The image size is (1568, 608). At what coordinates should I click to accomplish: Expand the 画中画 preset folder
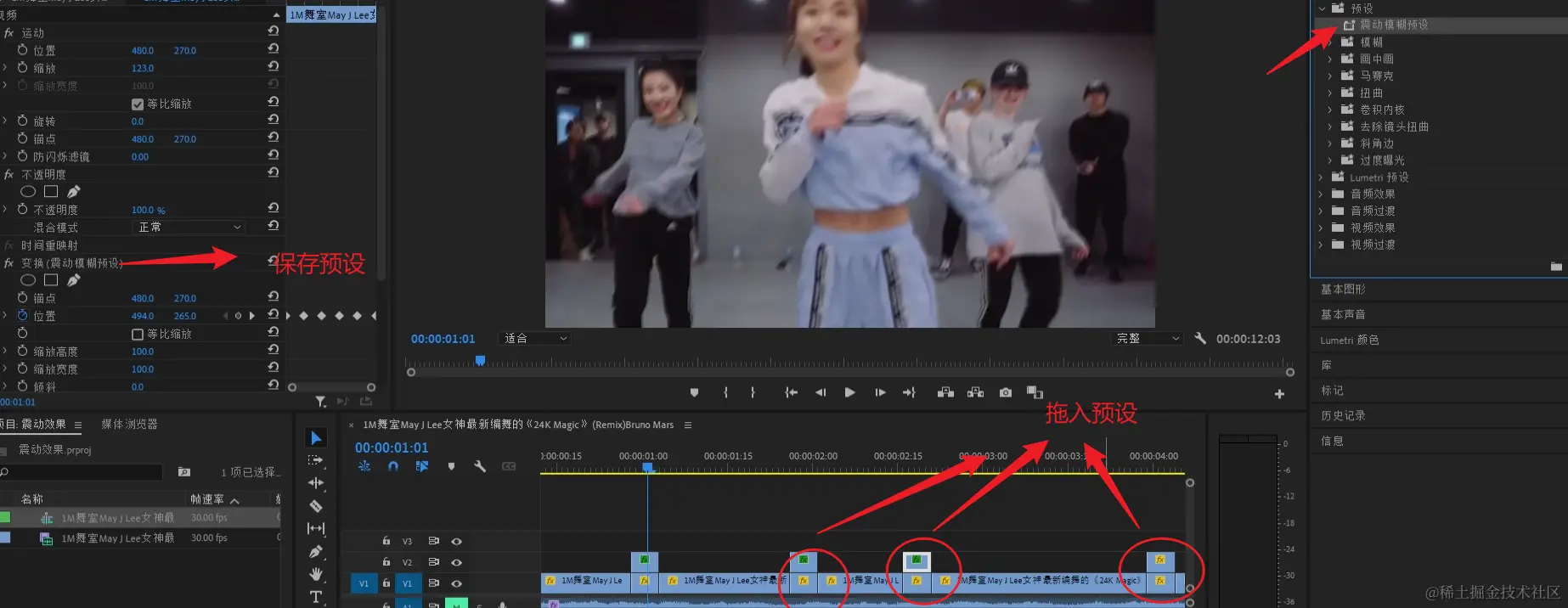1330,59
